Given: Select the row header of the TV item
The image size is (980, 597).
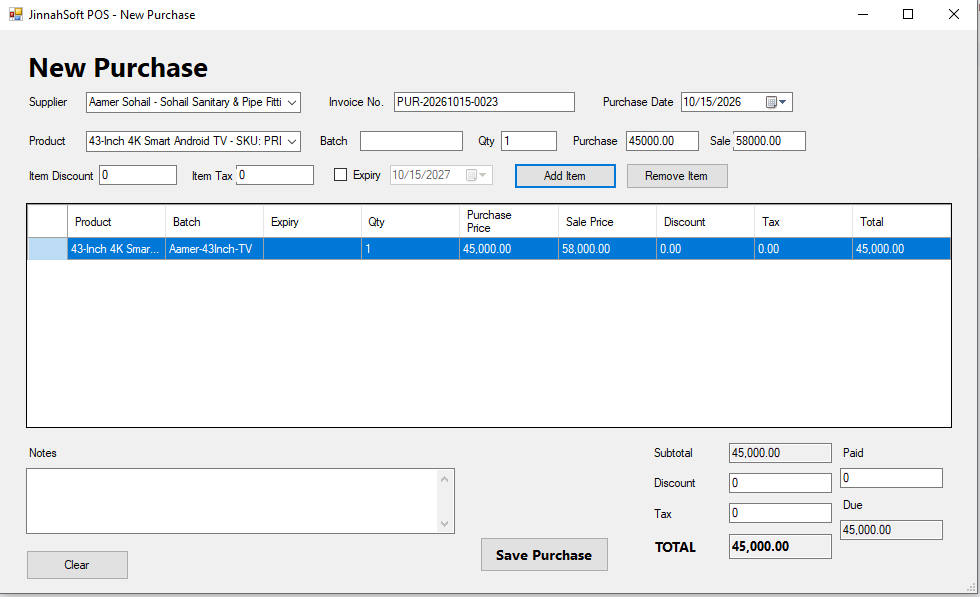Looking at the screenshot, I should click(48, 249).
